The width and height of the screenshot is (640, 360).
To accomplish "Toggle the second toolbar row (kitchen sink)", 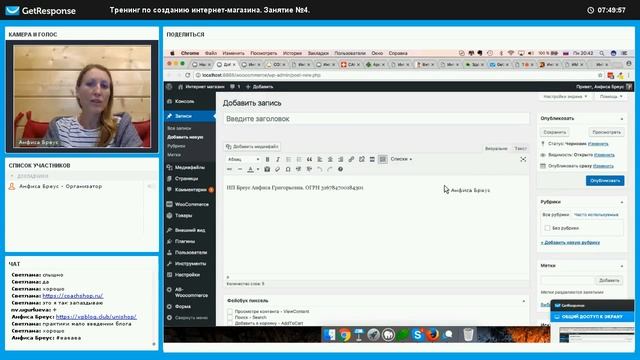I will tap(382, 159).
